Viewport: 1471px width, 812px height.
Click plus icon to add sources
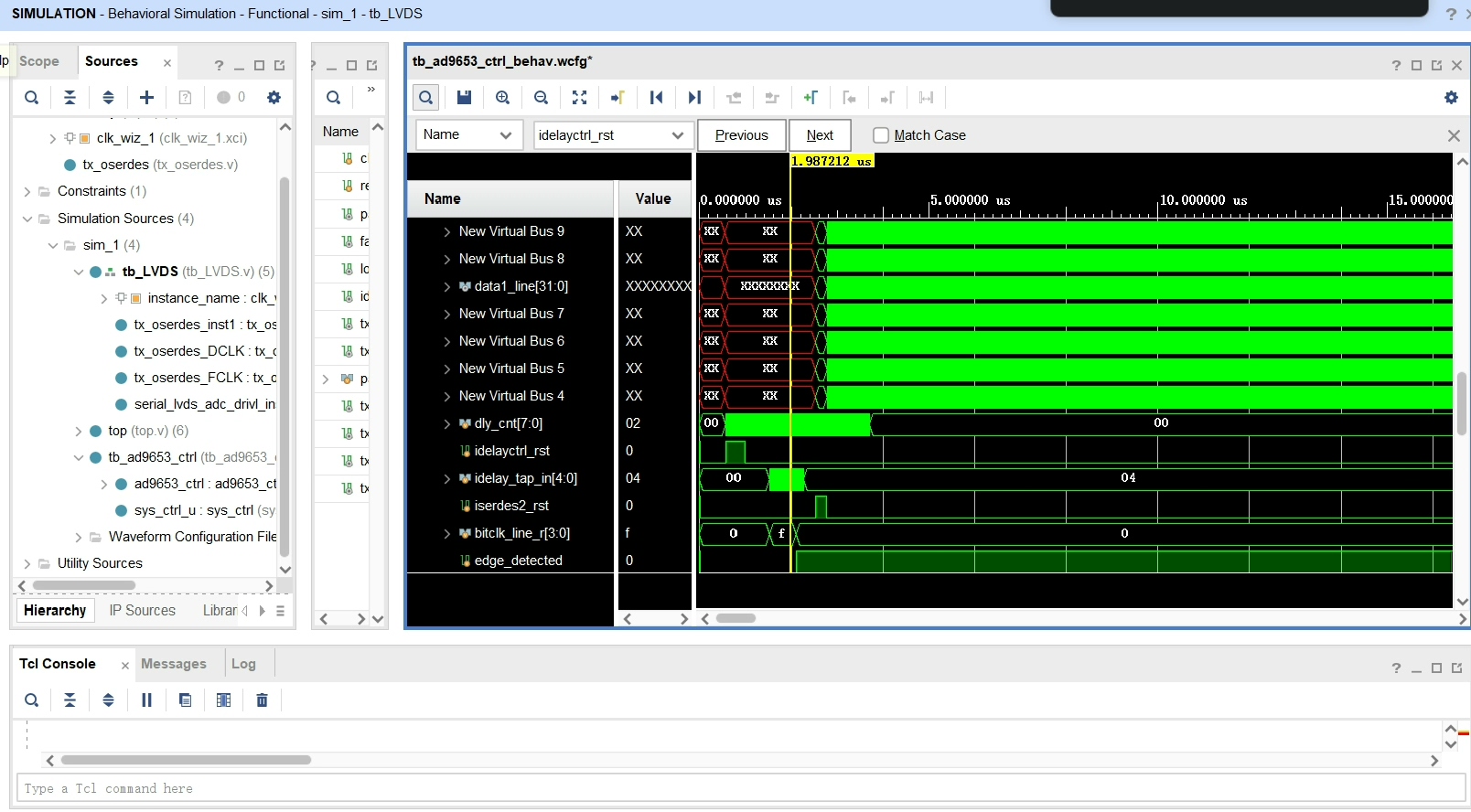coord(146,98)
